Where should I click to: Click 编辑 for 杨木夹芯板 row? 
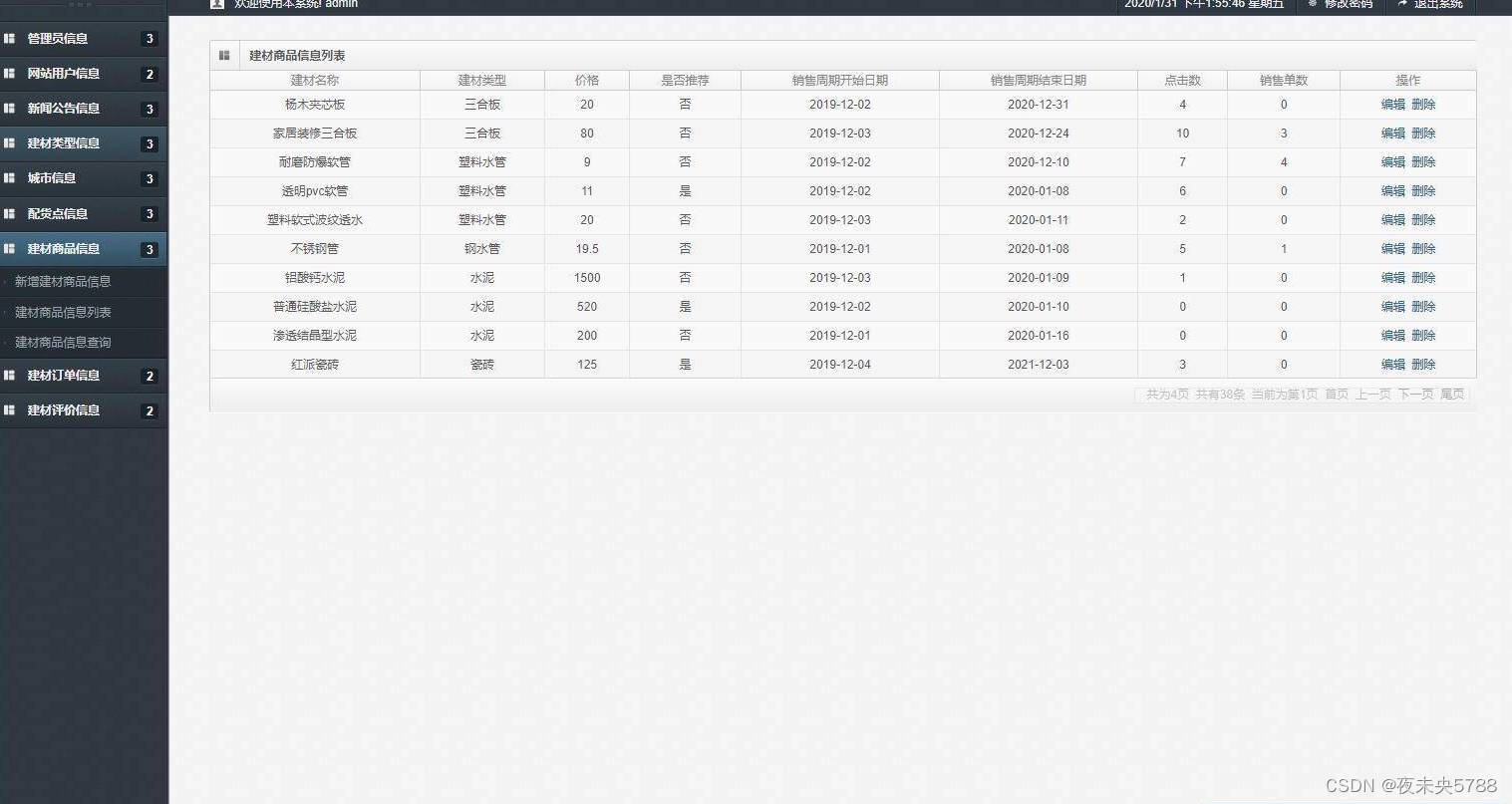pyautogui.click(x=1393, y=105)
